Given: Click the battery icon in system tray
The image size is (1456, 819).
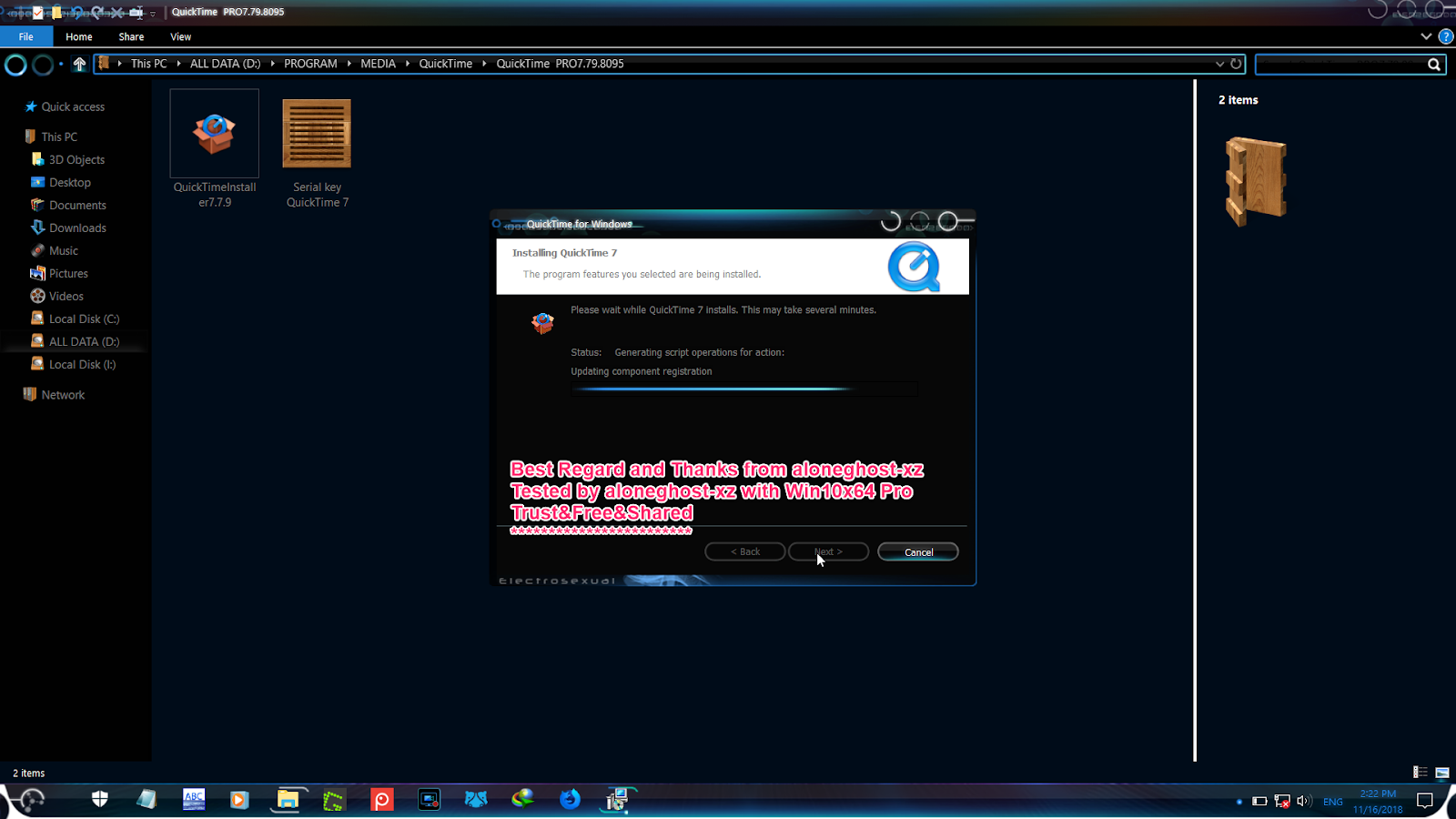Looking at the screenshot, I should 1259,801.
